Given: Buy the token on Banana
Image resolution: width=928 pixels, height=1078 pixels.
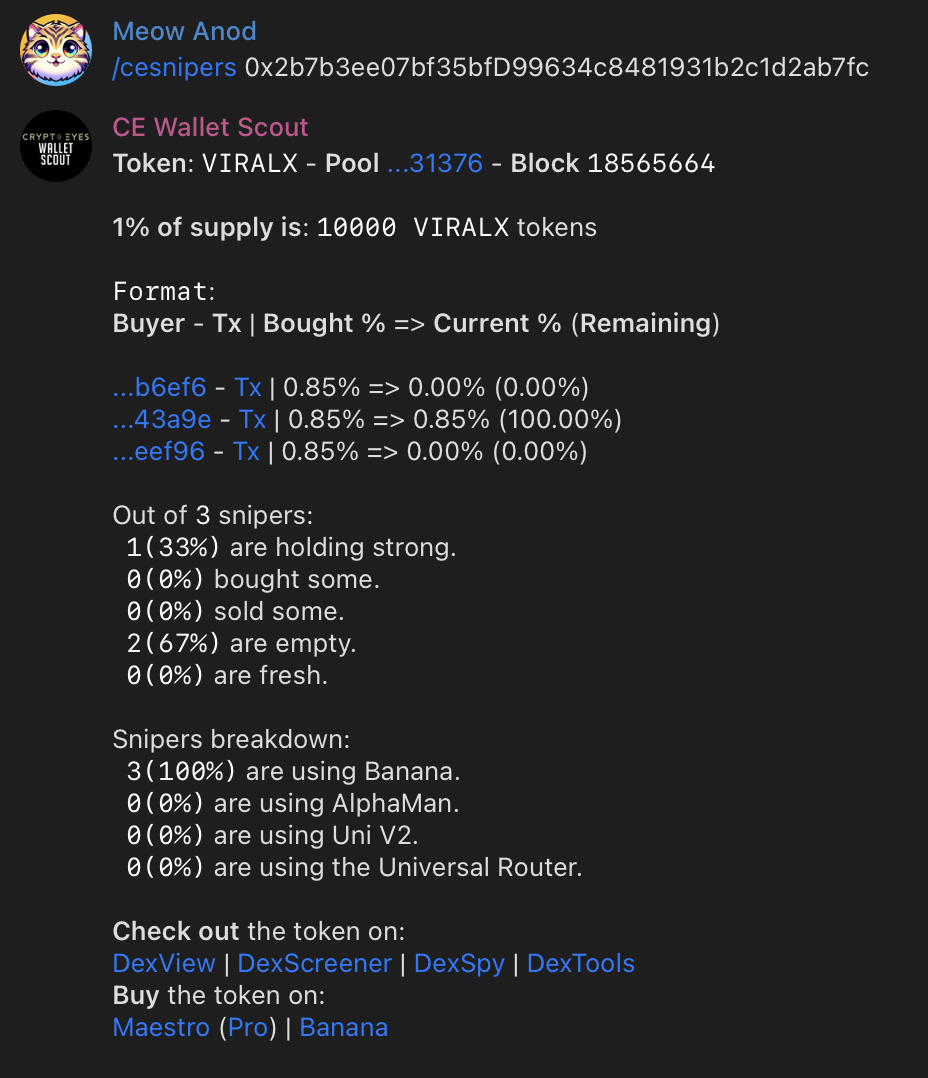Looking at the screenshot, I should (x=343, y=1027).
